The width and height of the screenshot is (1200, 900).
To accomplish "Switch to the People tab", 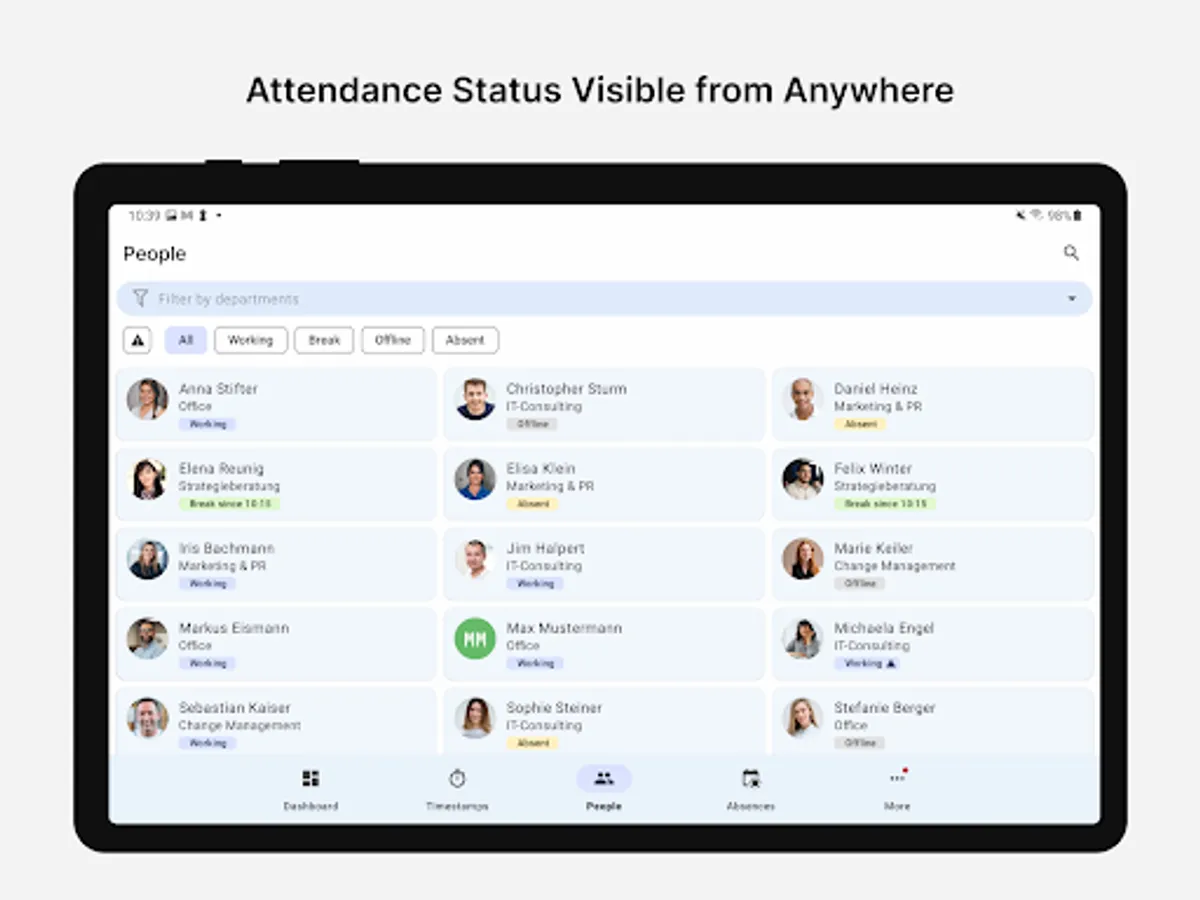I will click(603, 787).
